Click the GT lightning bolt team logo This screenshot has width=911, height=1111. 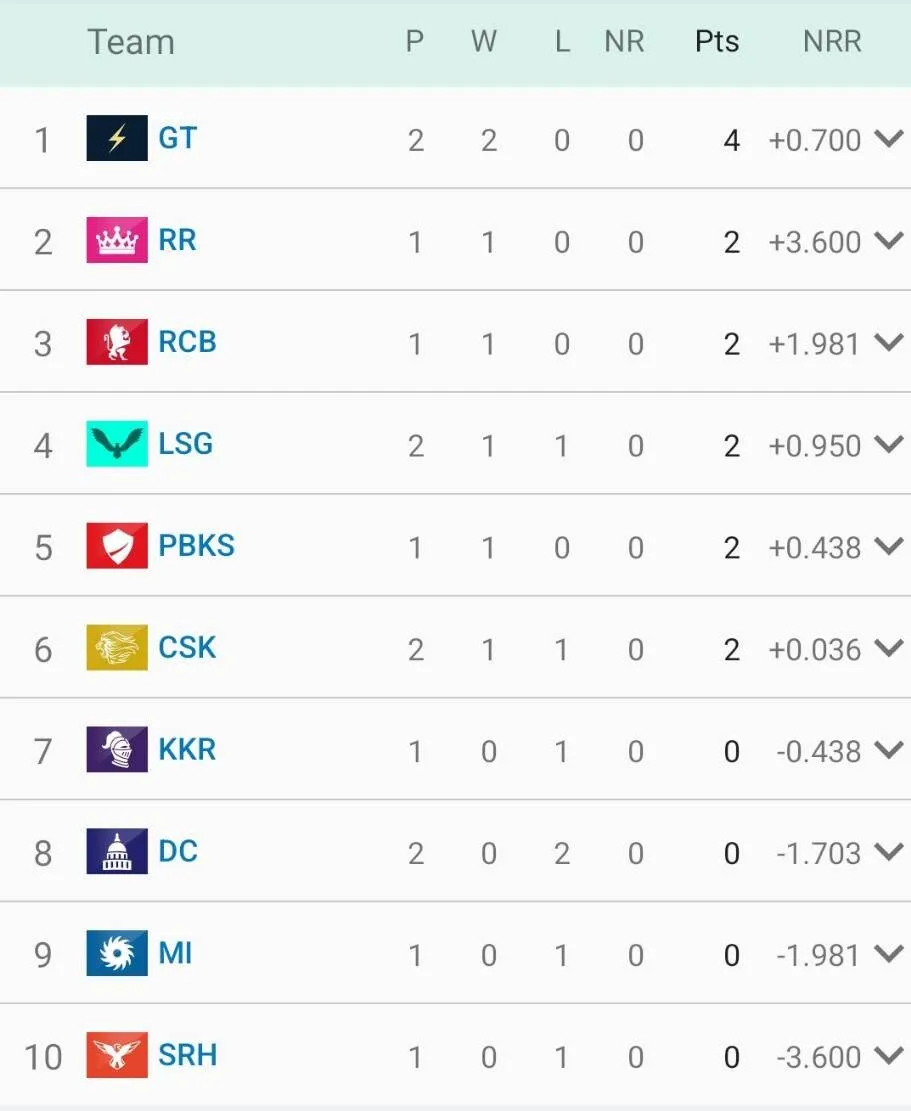point(117,138)
